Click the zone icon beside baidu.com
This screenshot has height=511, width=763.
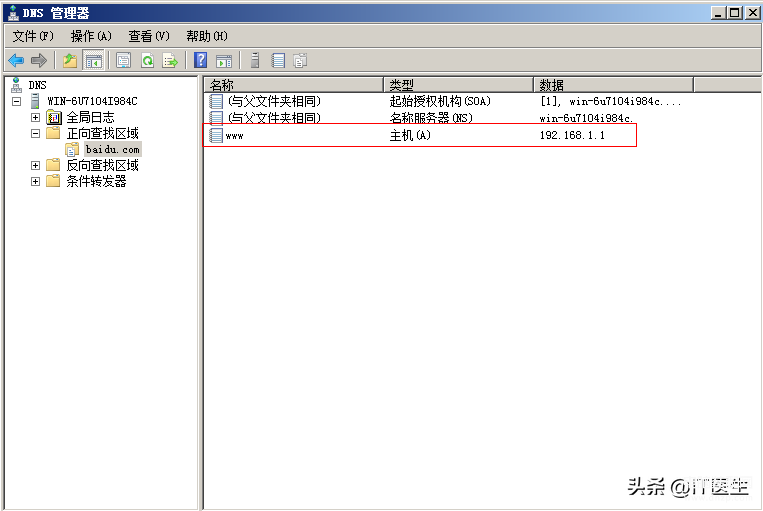[x=72, y=149]
